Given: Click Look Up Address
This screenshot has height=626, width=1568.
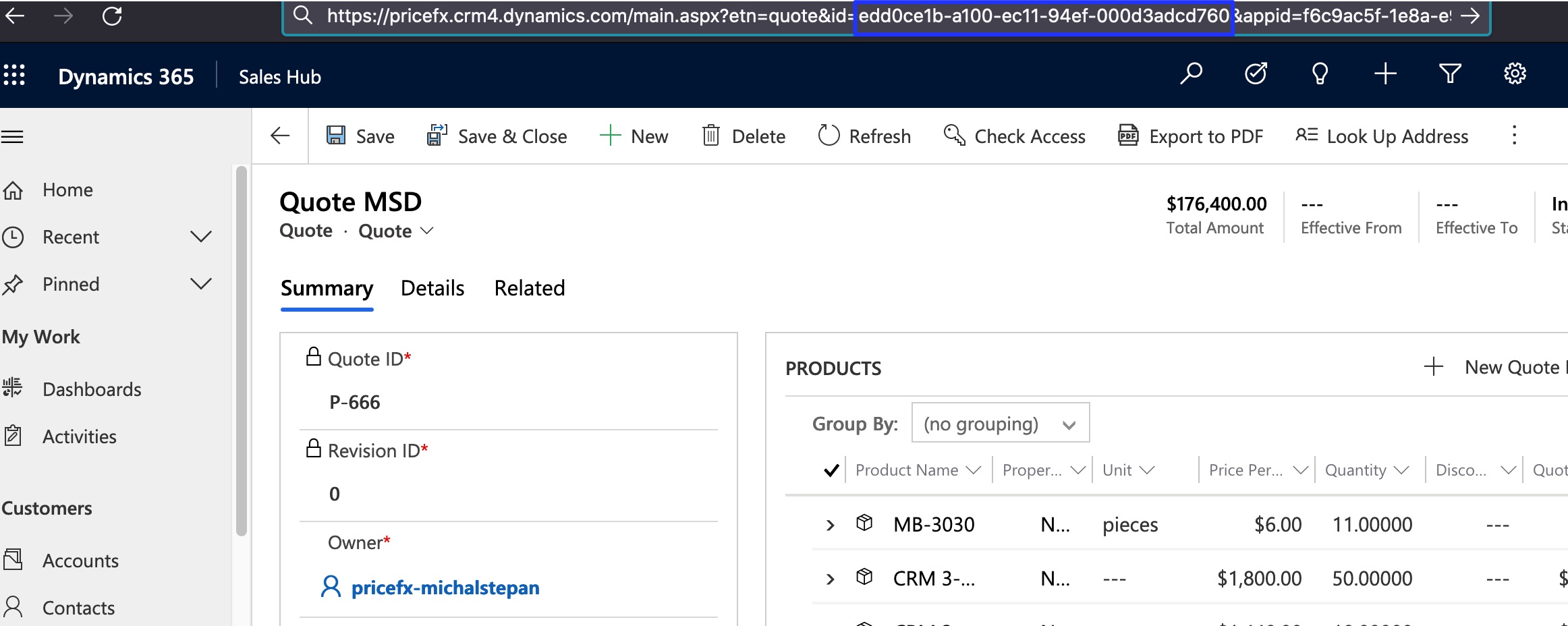Looking at the screenshot, I should tap(1382, 136).
